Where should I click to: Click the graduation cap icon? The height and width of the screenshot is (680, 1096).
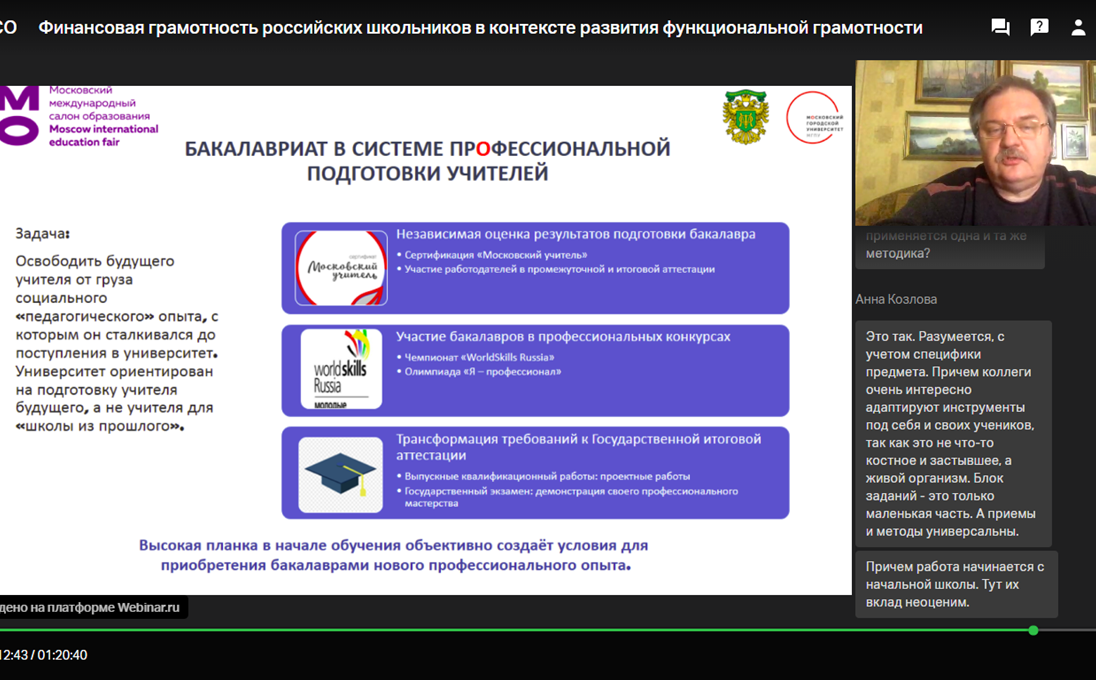(x=341, y=474)
